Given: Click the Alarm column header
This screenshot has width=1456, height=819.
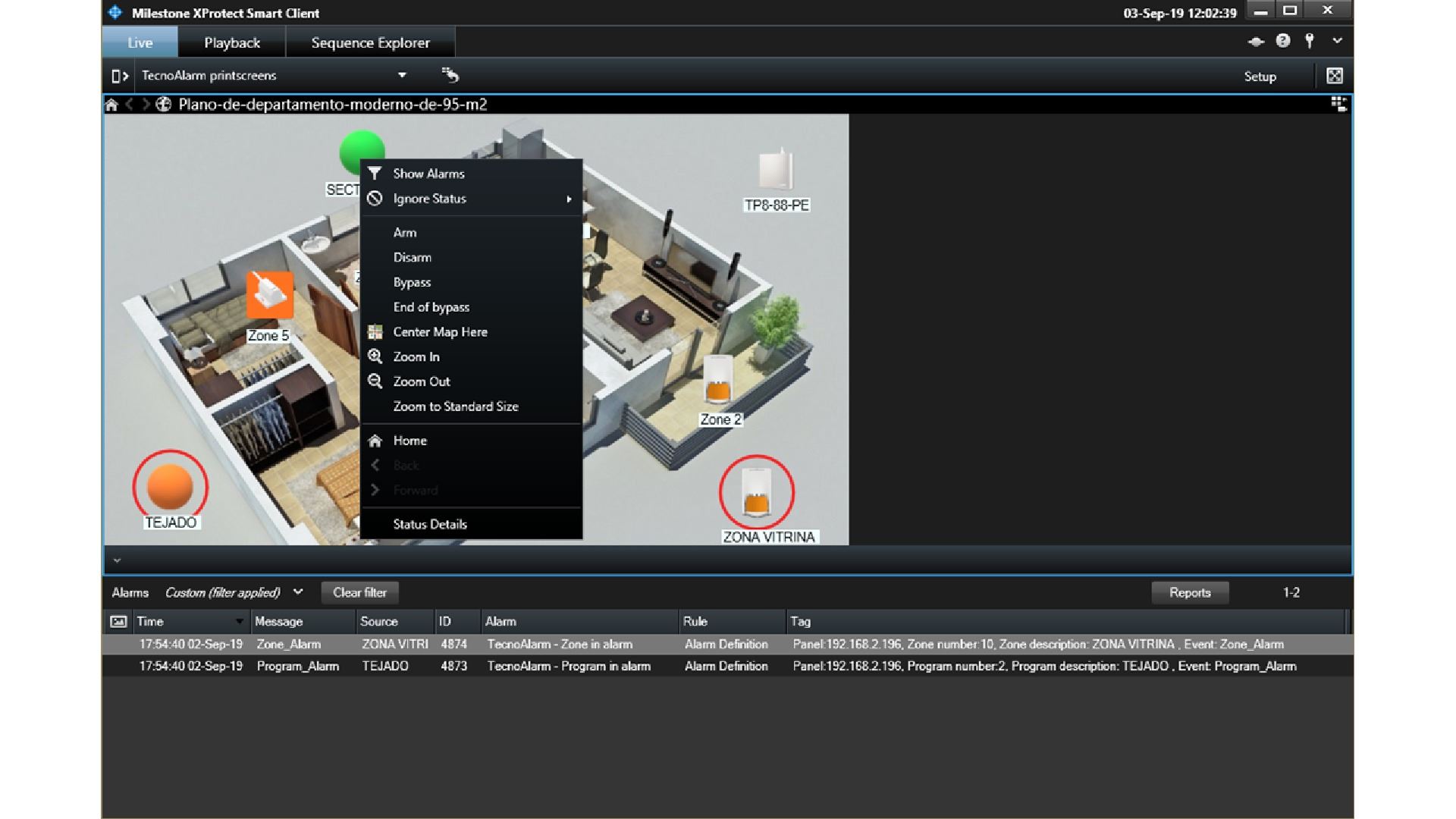Looking at the screenshot, I should (580, 622).
